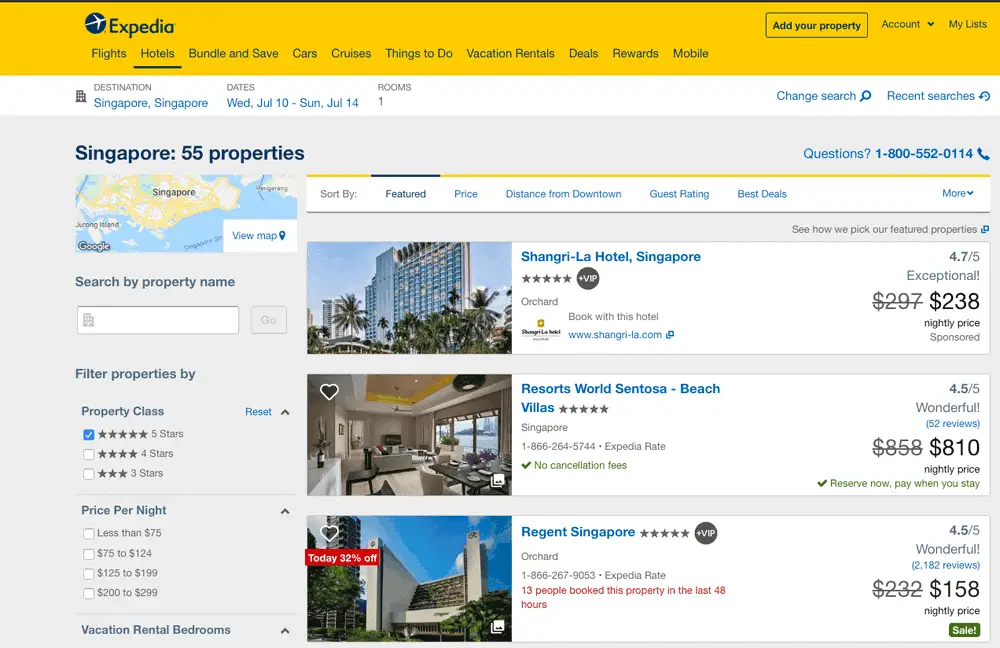Open the photo gallery icon on Shangri-La's thumbnail
The image size is (1000, 648).
click(498, 343)
